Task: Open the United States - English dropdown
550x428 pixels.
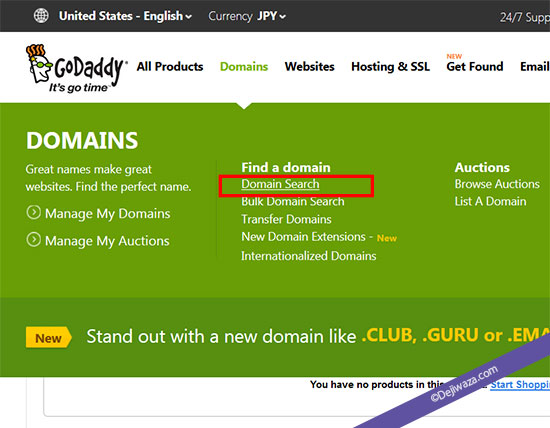Action: 125,16
